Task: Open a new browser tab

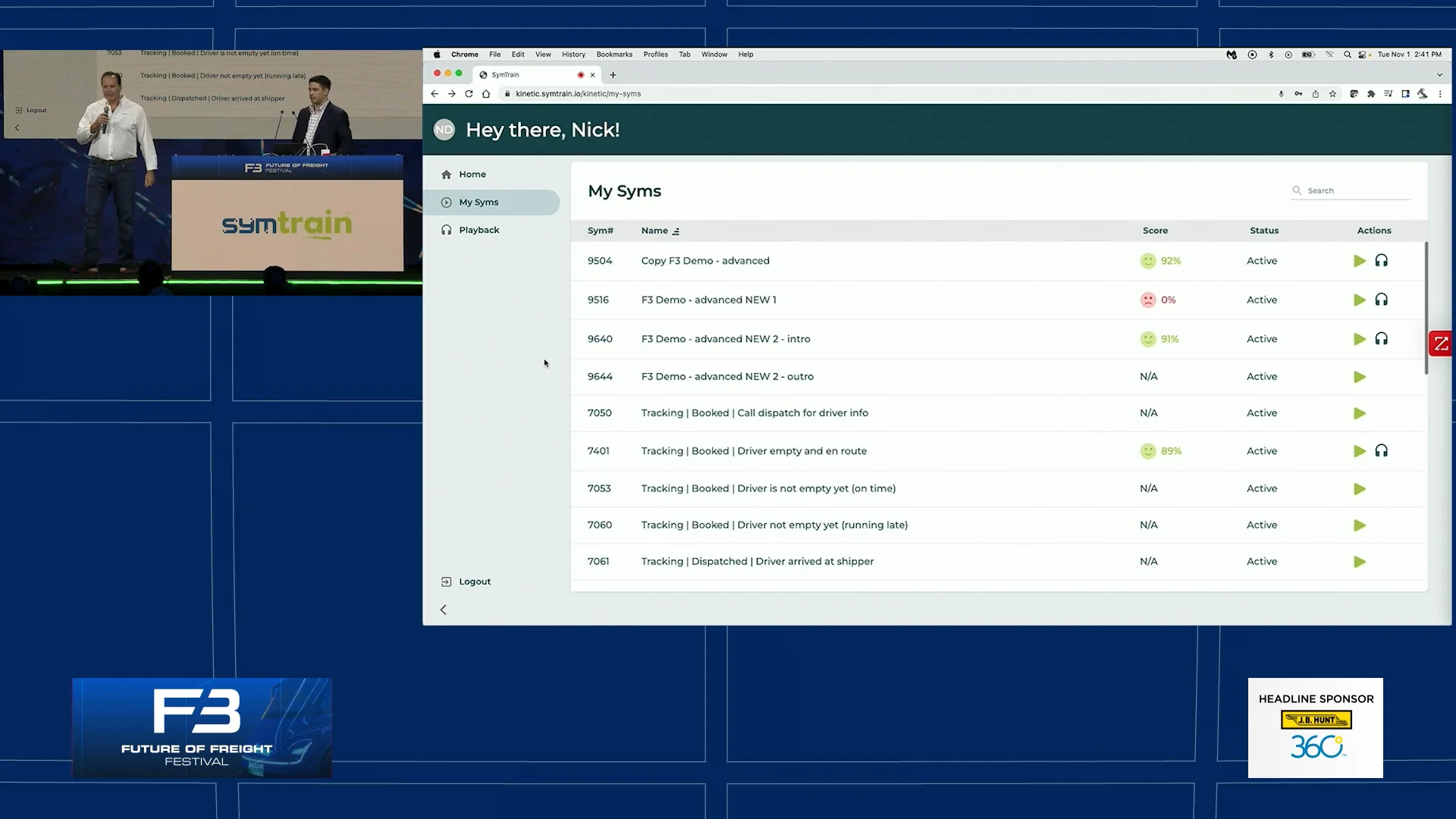Action: [x=613, y=75]
